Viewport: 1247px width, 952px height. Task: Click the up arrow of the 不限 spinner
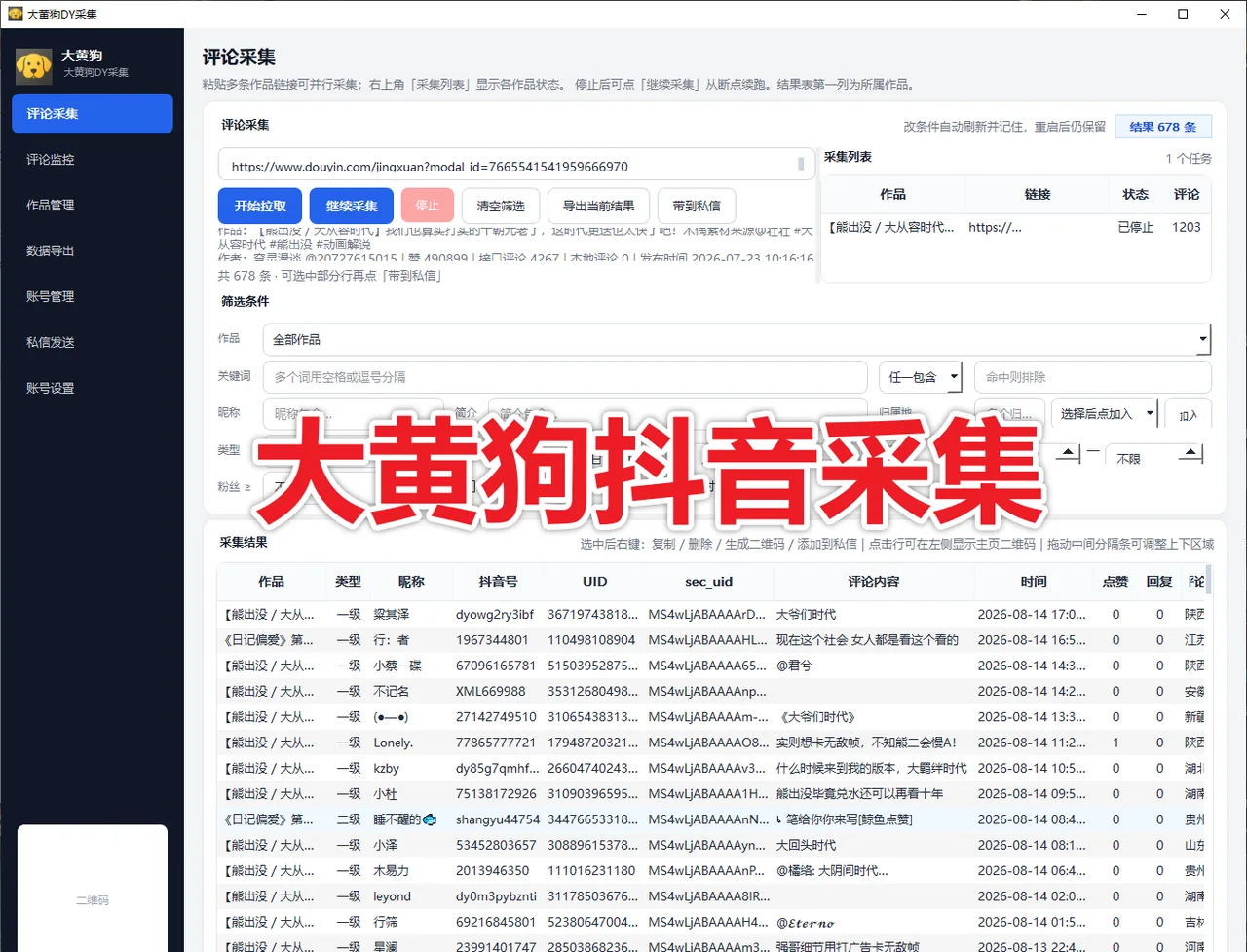point(1190,452)
